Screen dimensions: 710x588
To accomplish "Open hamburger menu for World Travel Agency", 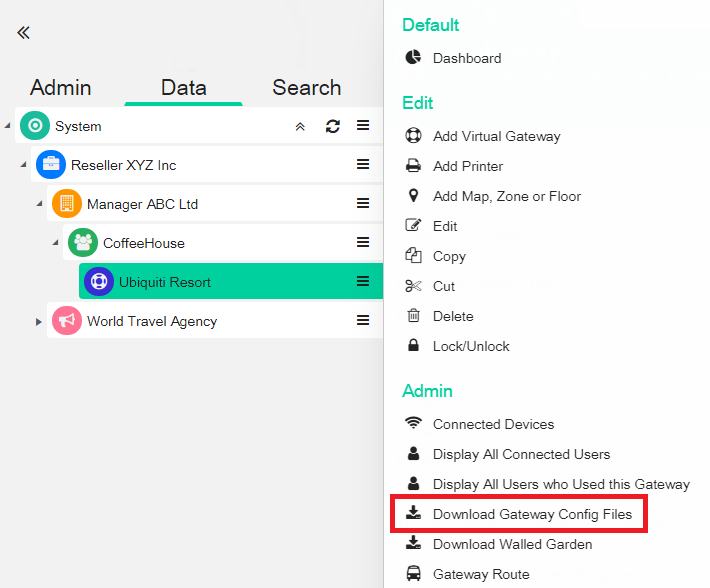I will (x=363, y=321).
